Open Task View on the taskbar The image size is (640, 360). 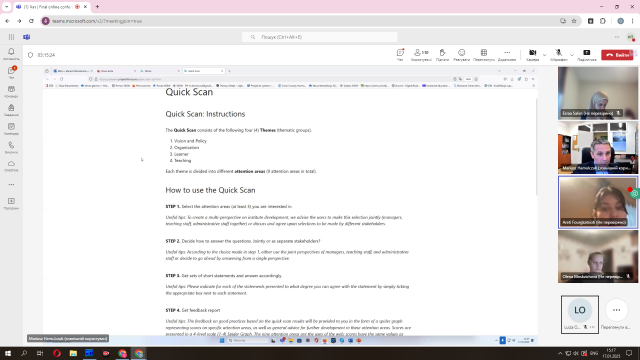[x=40, y=353]
